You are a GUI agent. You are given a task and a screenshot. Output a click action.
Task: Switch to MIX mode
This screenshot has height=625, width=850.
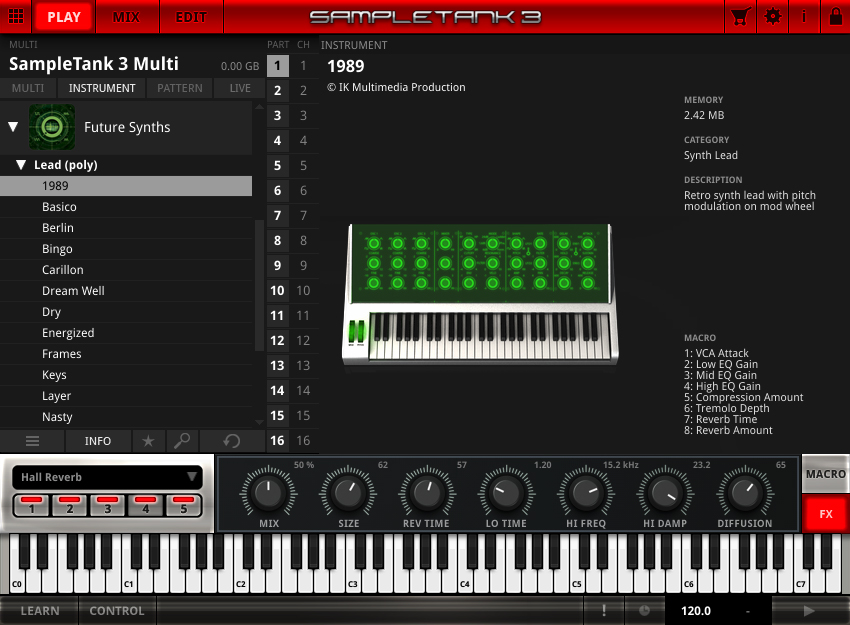pos(126,17)
